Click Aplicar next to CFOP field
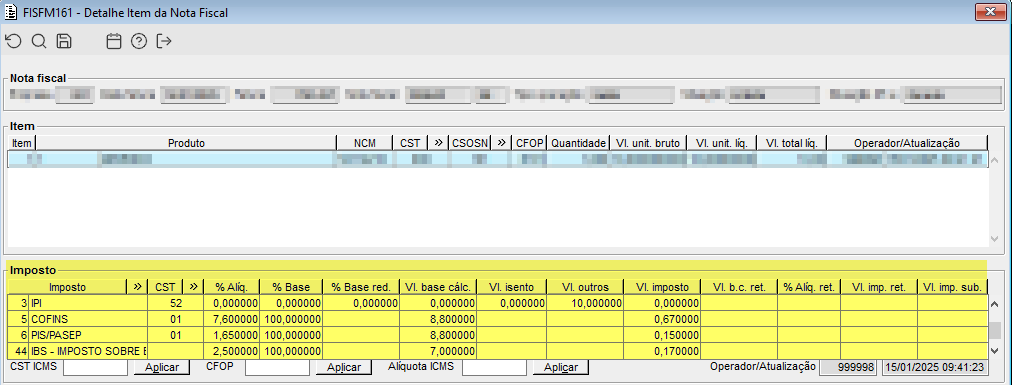 point(344,367)
